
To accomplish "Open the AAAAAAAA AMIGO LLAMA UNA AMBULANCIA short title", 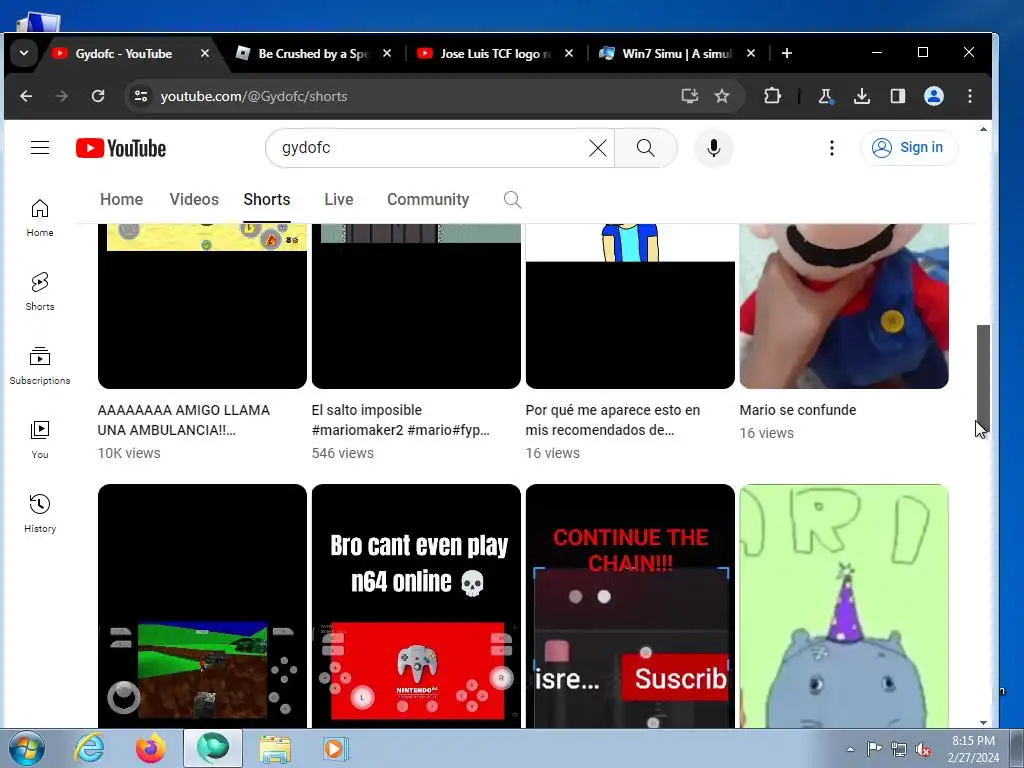I will 184,420.
